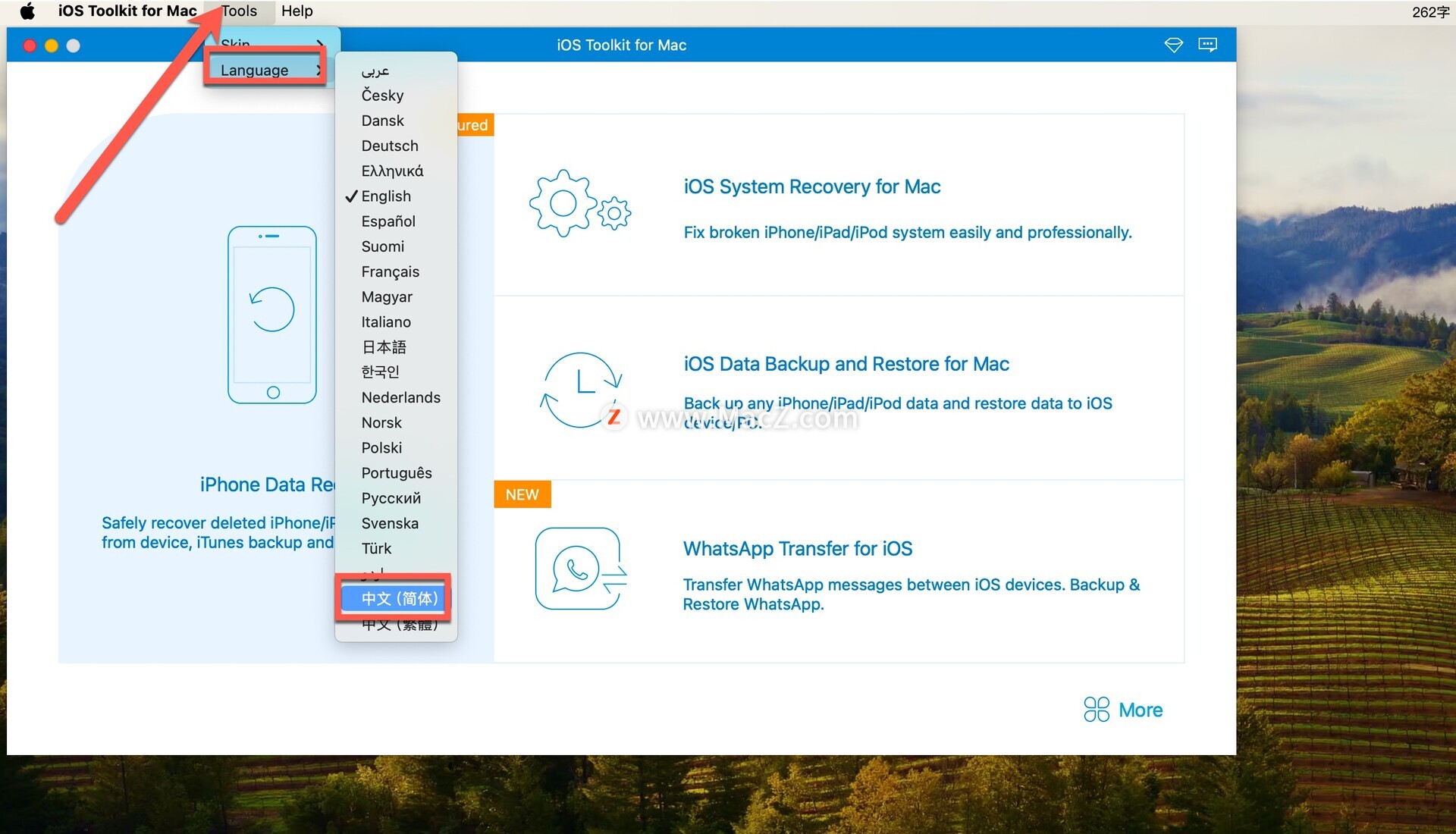Select Русский language

397,498
